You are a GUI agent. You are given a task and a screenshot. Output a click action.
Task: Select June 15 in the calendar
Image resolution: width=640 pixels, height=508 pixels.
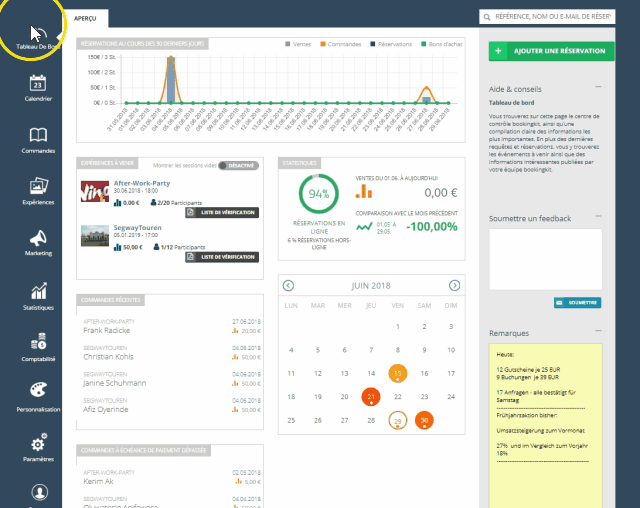[x=398, y=373]
